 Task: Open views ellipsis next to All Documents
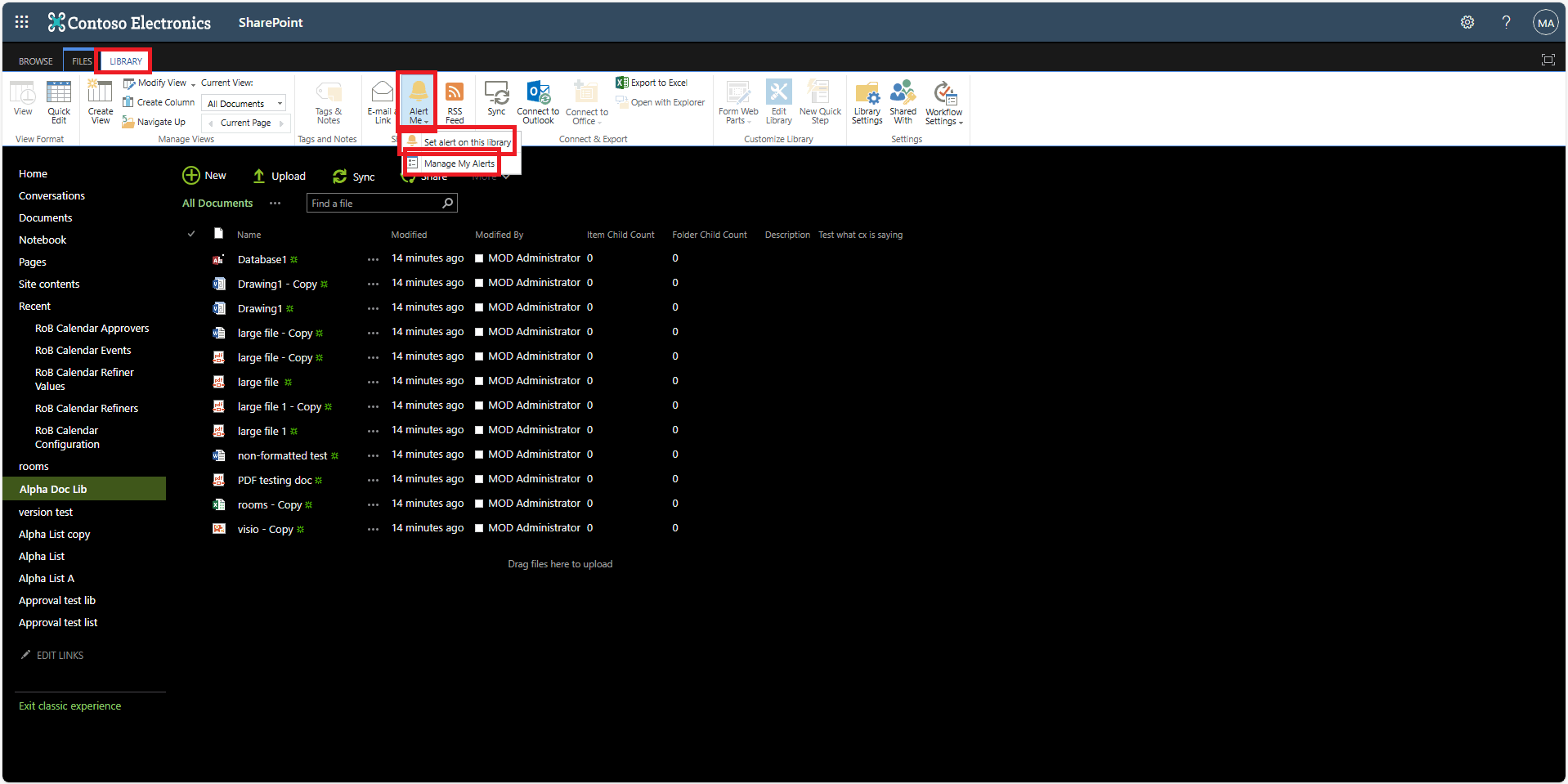[275, 204]
